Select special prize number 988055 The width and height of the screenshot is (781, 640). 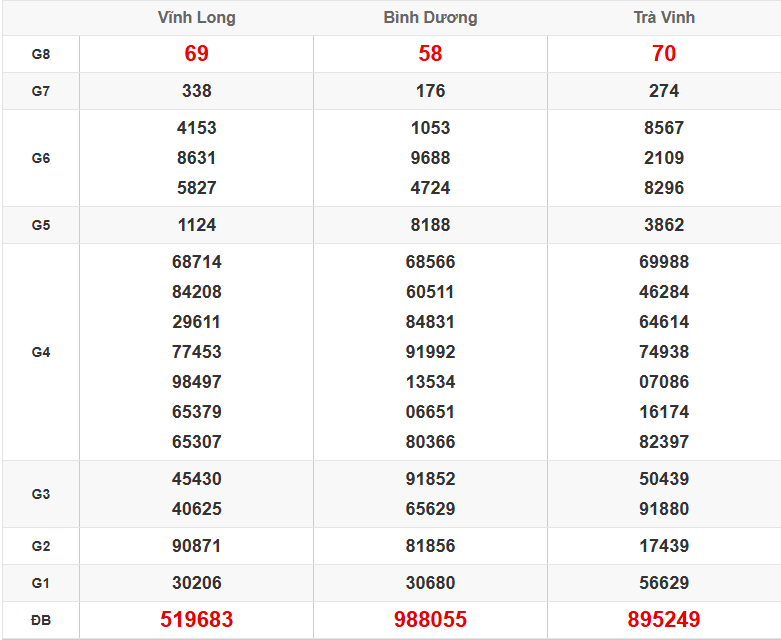pos(430,620)
